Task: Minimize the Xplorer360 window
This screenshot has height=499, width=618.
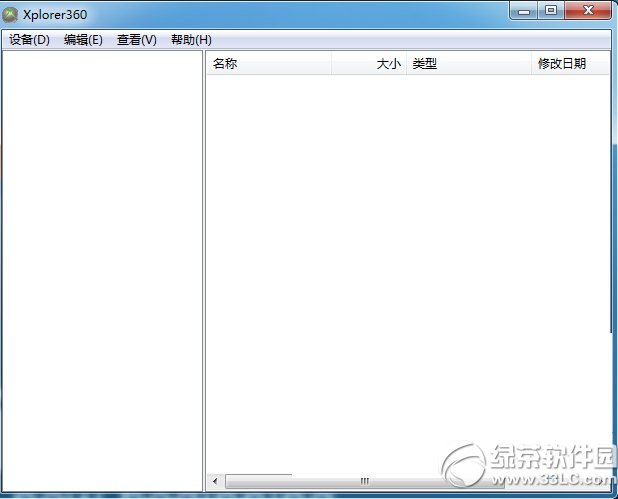Action: pyautogui.click(x=524, y=11)
